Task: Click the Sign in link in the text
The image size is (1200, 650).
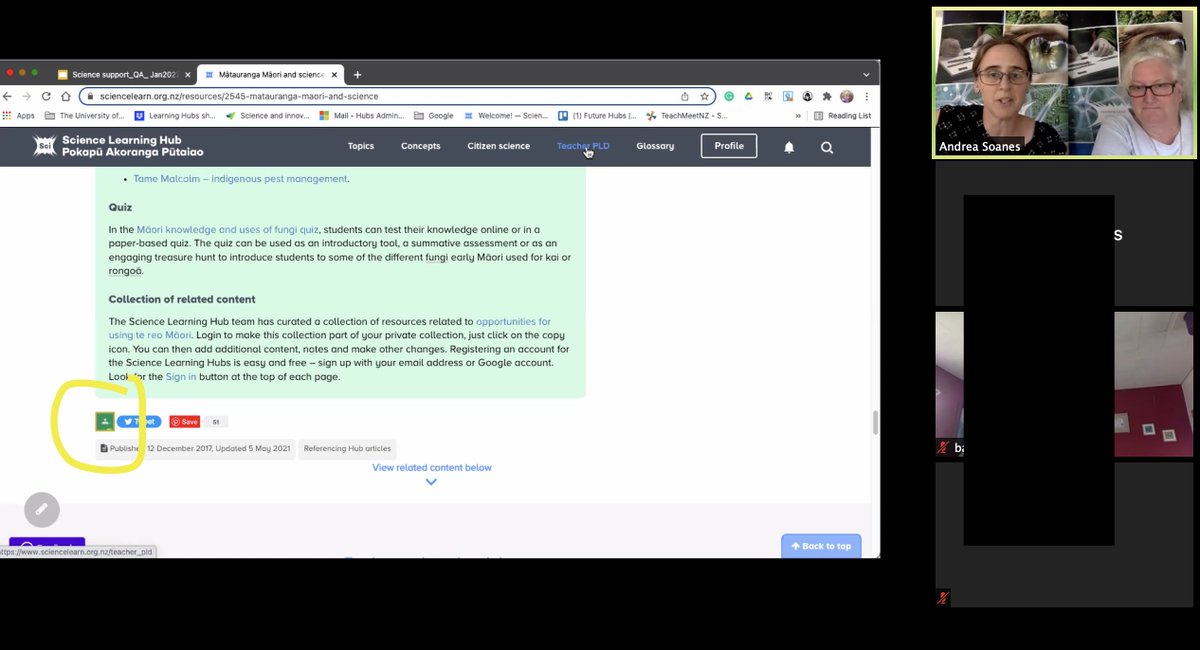Action: tap(181, 377)
